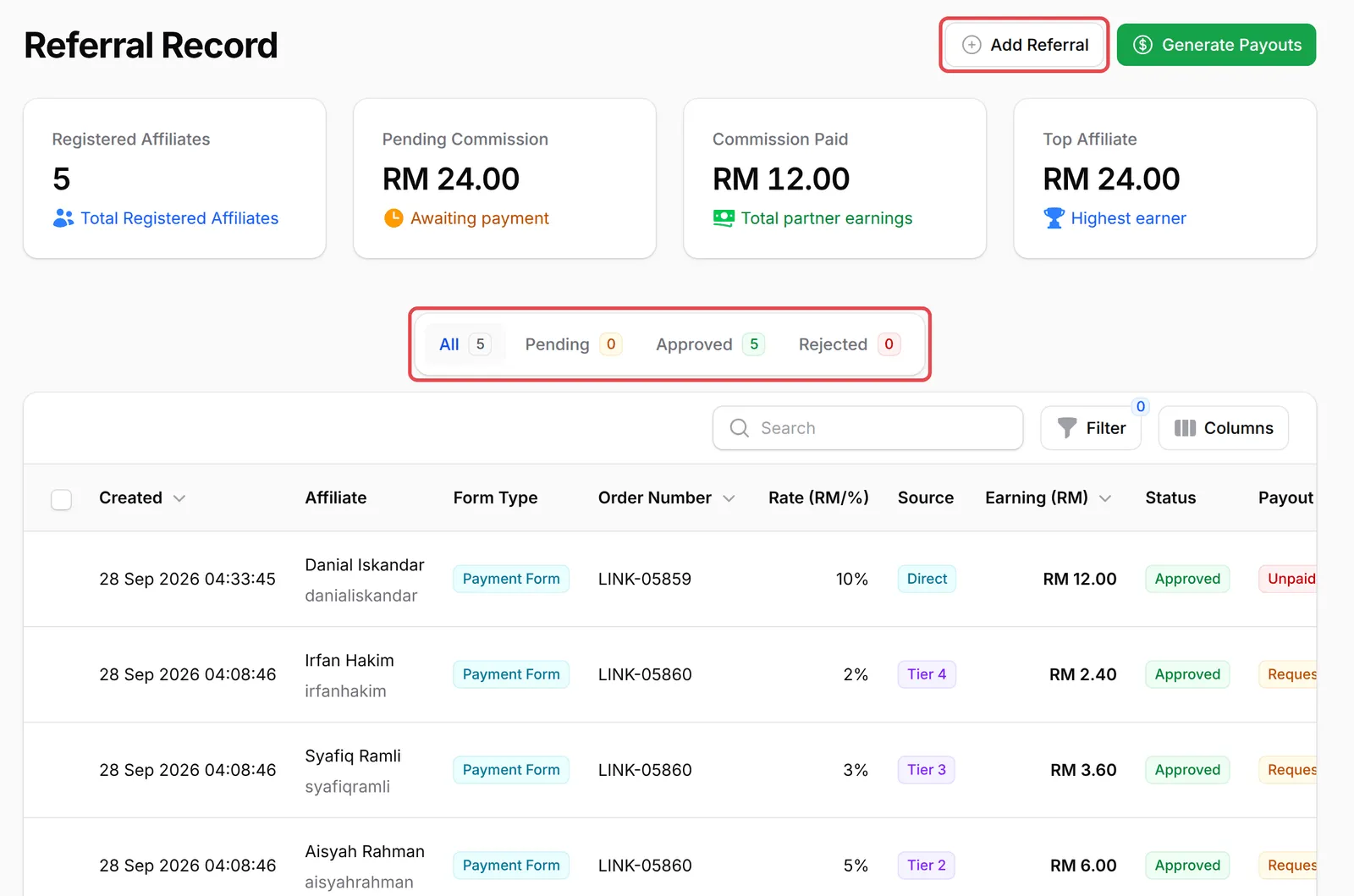Screen dimensions: 1354x896
Task: Sort by Earning (RM) column chevron
Action: (x=1105, y=498)
